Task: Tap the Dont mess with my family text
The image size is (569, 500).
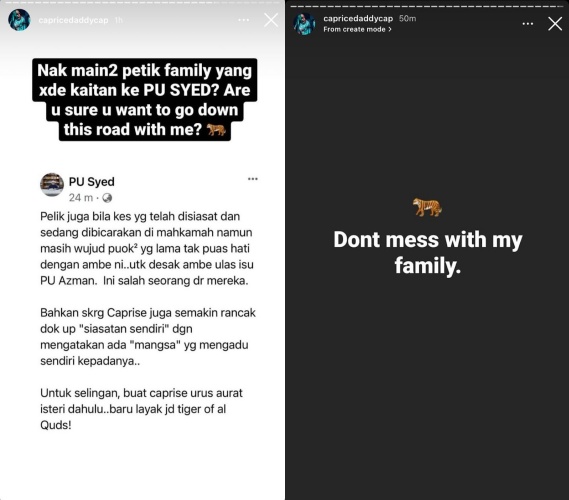Action: coord(427,253)
